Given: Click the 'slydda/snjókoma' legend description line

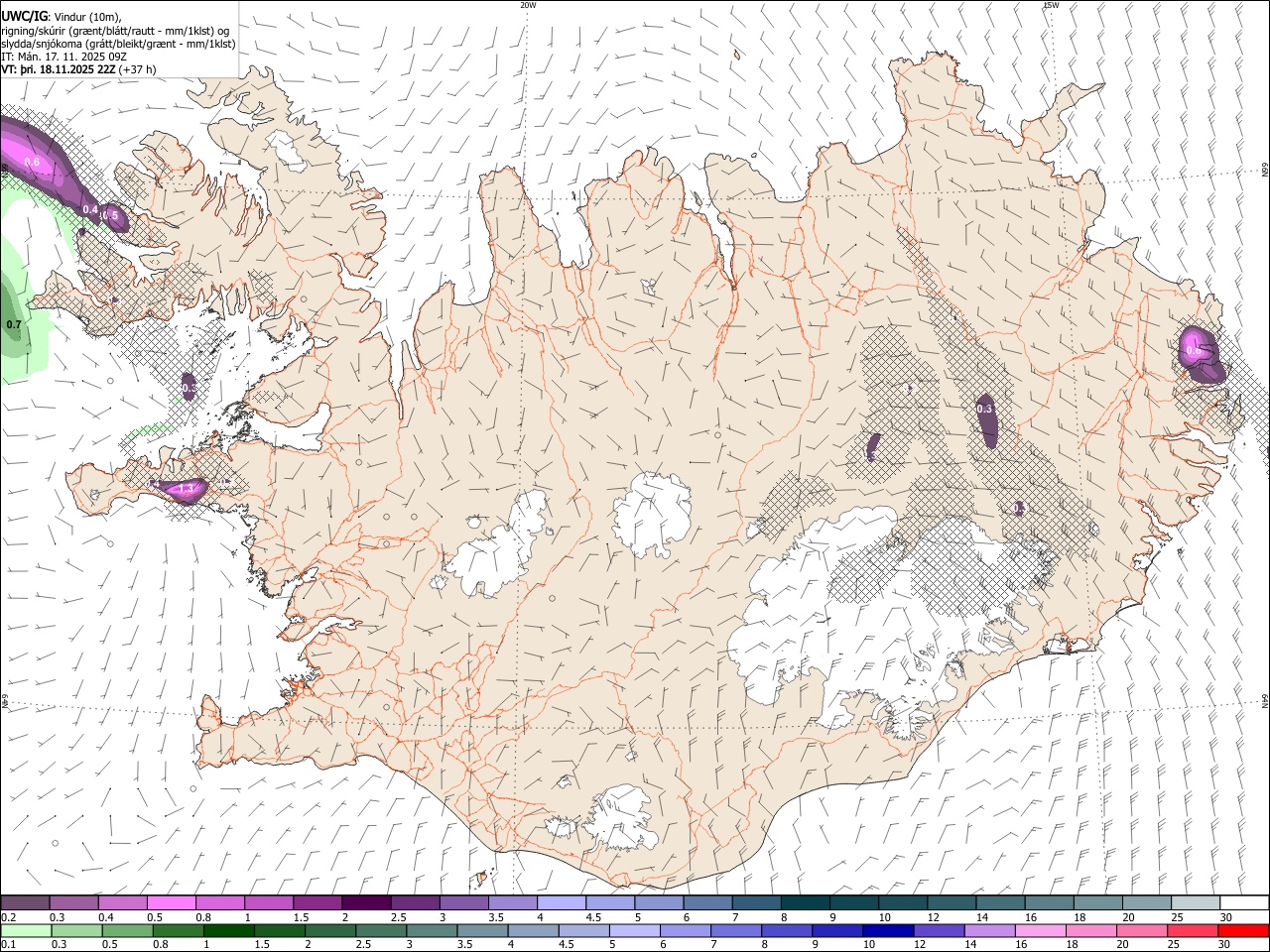Looking at the screenshot, I should coord(118,44).
